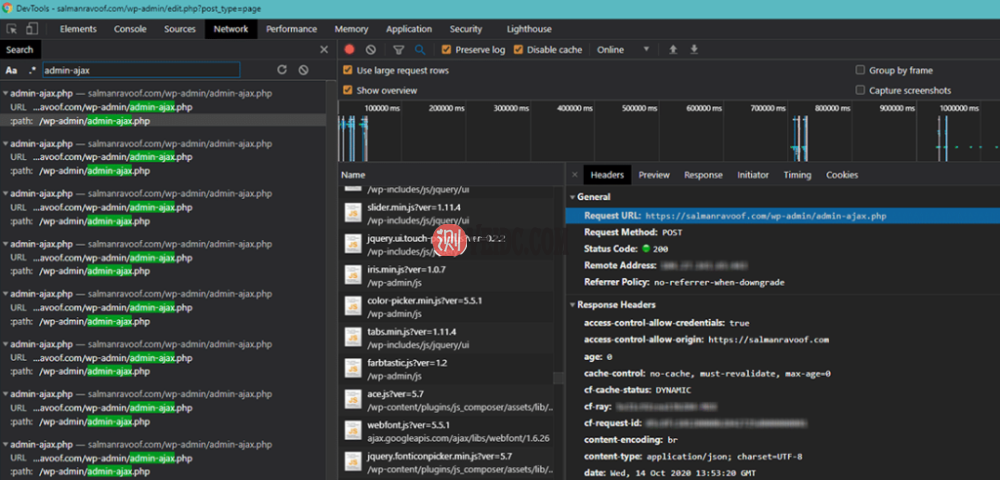Open the network filter funnel icon
The height and width of the screenshot is (480, 1000).
pos(399,50)
